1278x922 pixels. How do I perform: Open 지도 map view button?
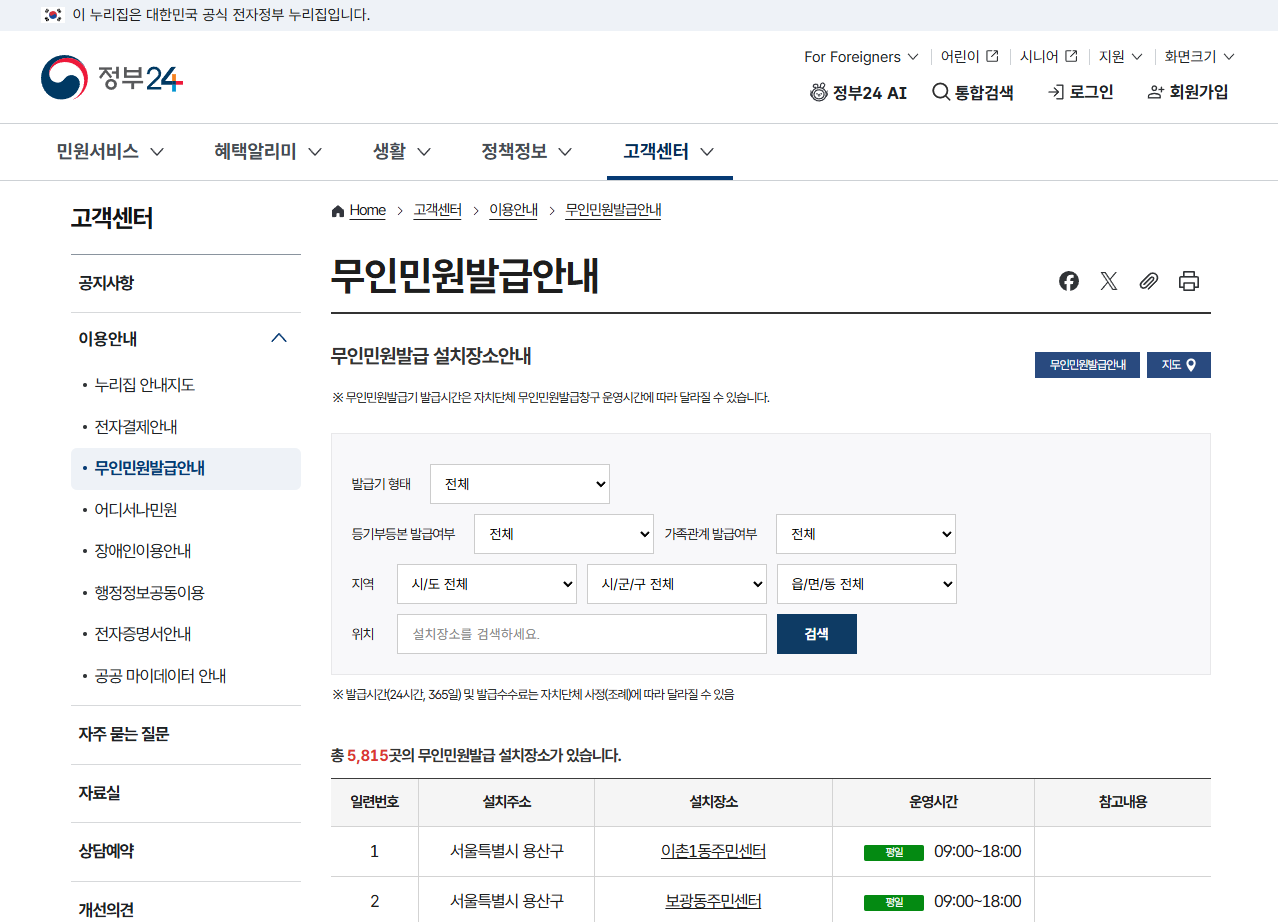(1178, 365)
